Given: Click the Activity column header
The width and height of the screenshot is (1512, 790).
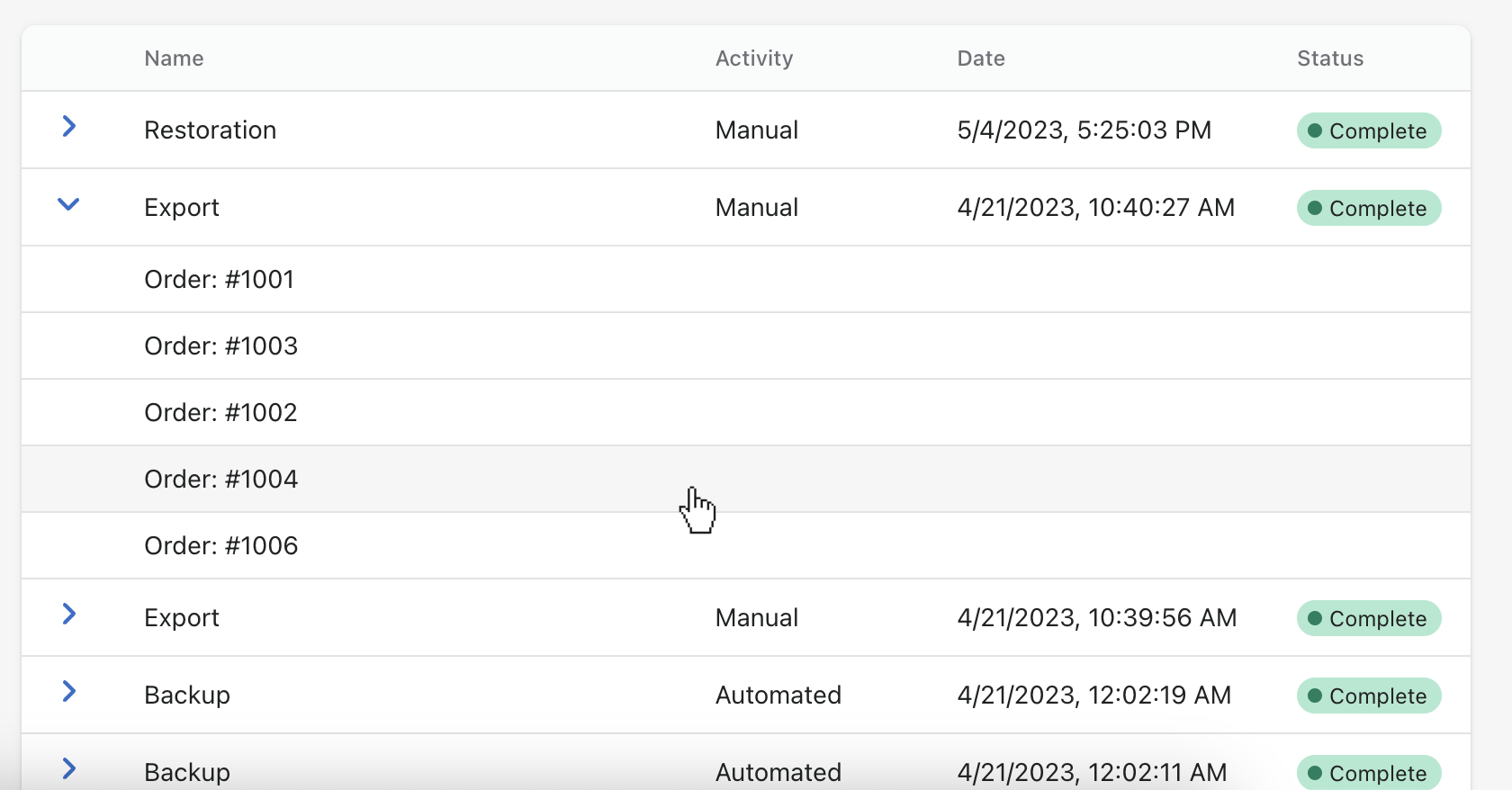Looking at the screenshot, I should click(x=753, y=58).
